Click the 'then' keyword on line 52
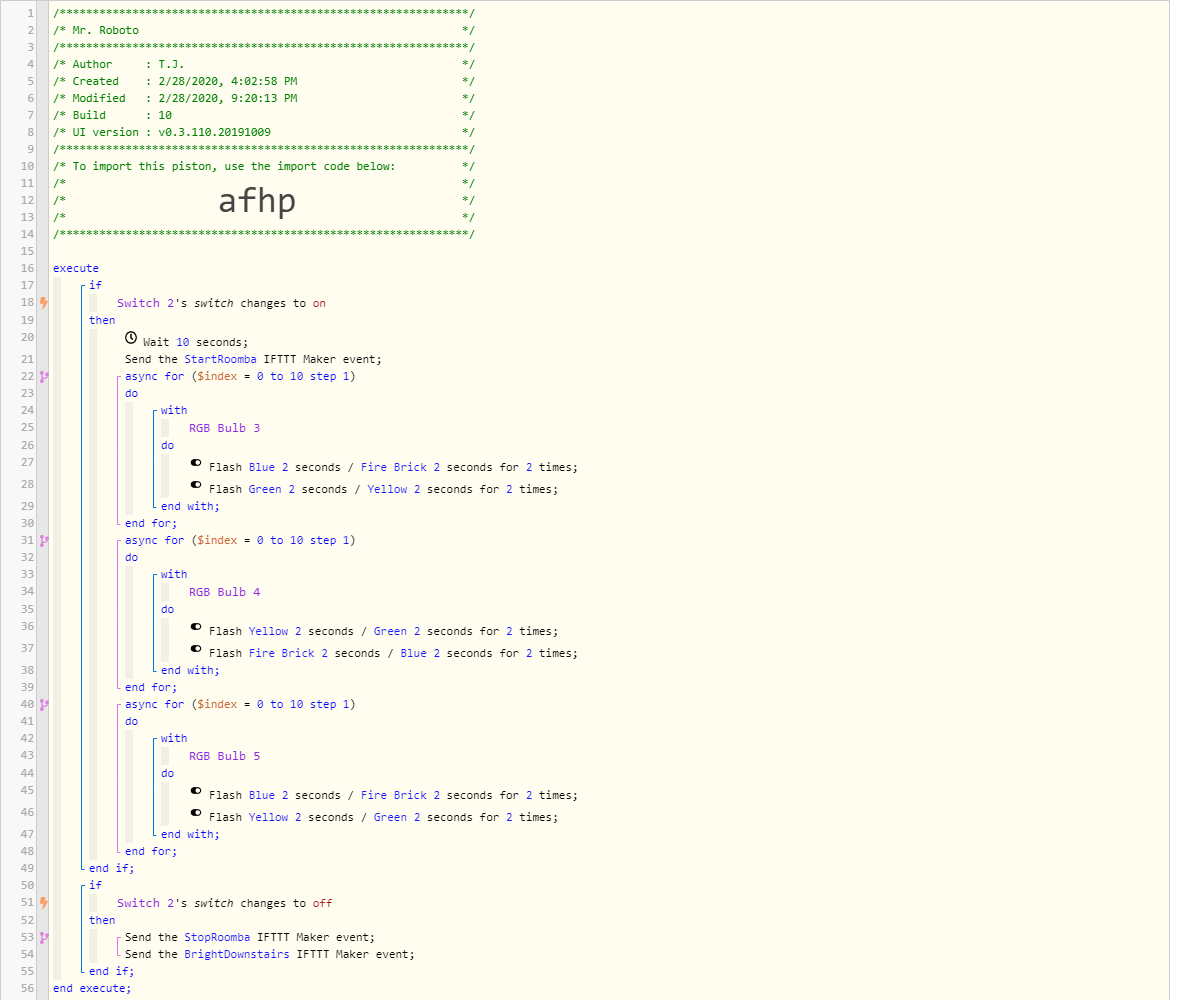The height and width of the screenshot is (1000, 1178). click(102, 920)
